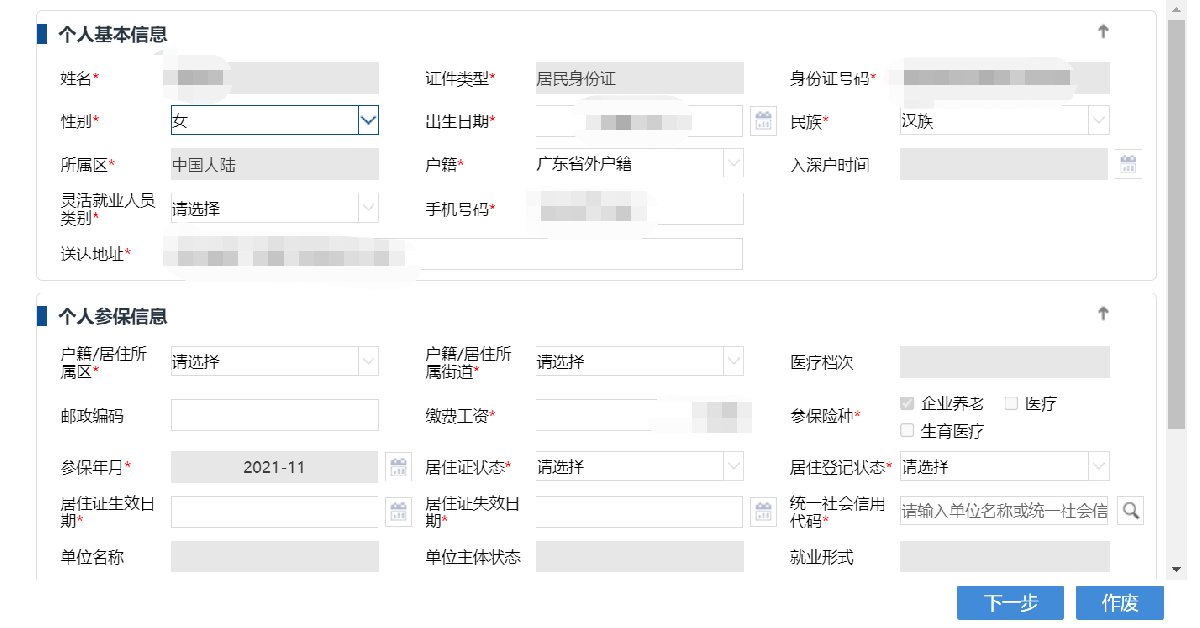1200x628 pixels.
Task: Open the calendar picker for 入深户时间
Action: [x=1128, y=164]
